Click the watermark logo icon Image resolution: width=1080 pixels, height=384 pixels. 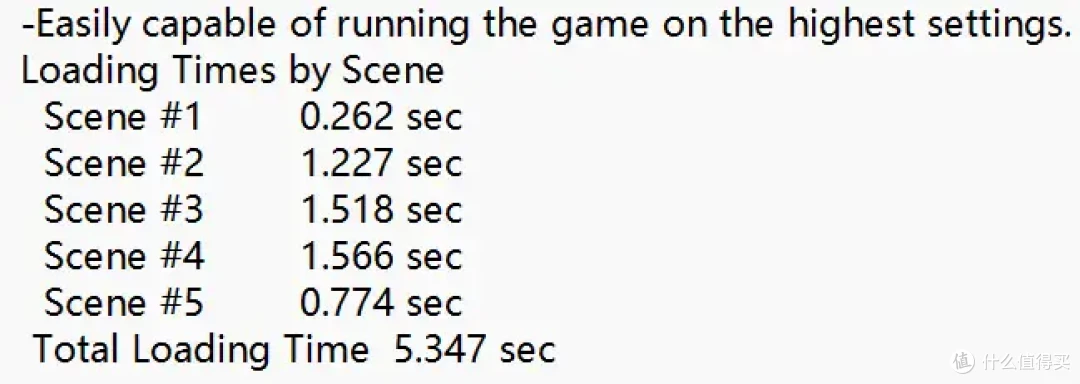coord(963,361)
